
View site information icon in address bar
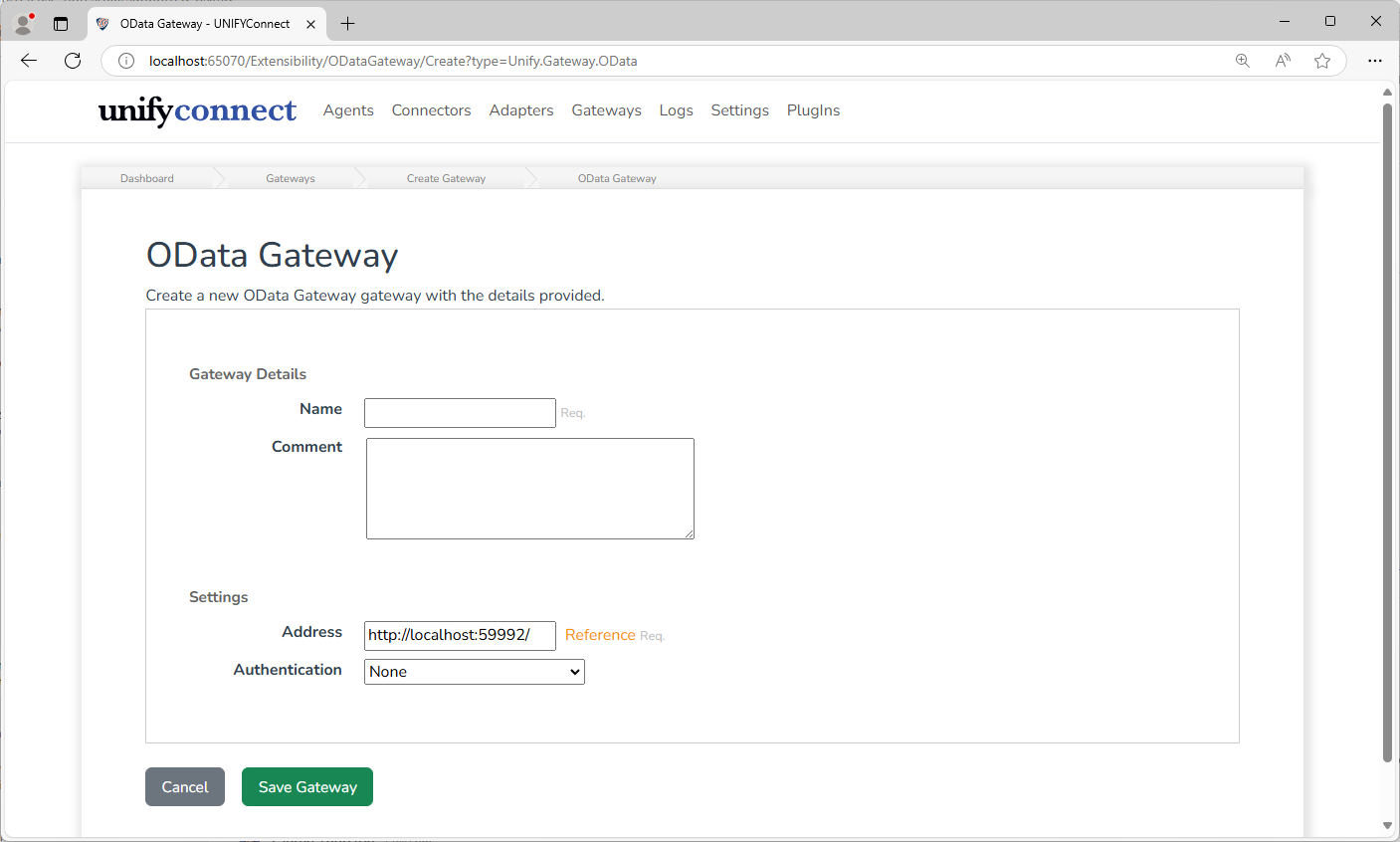point(126,61)
